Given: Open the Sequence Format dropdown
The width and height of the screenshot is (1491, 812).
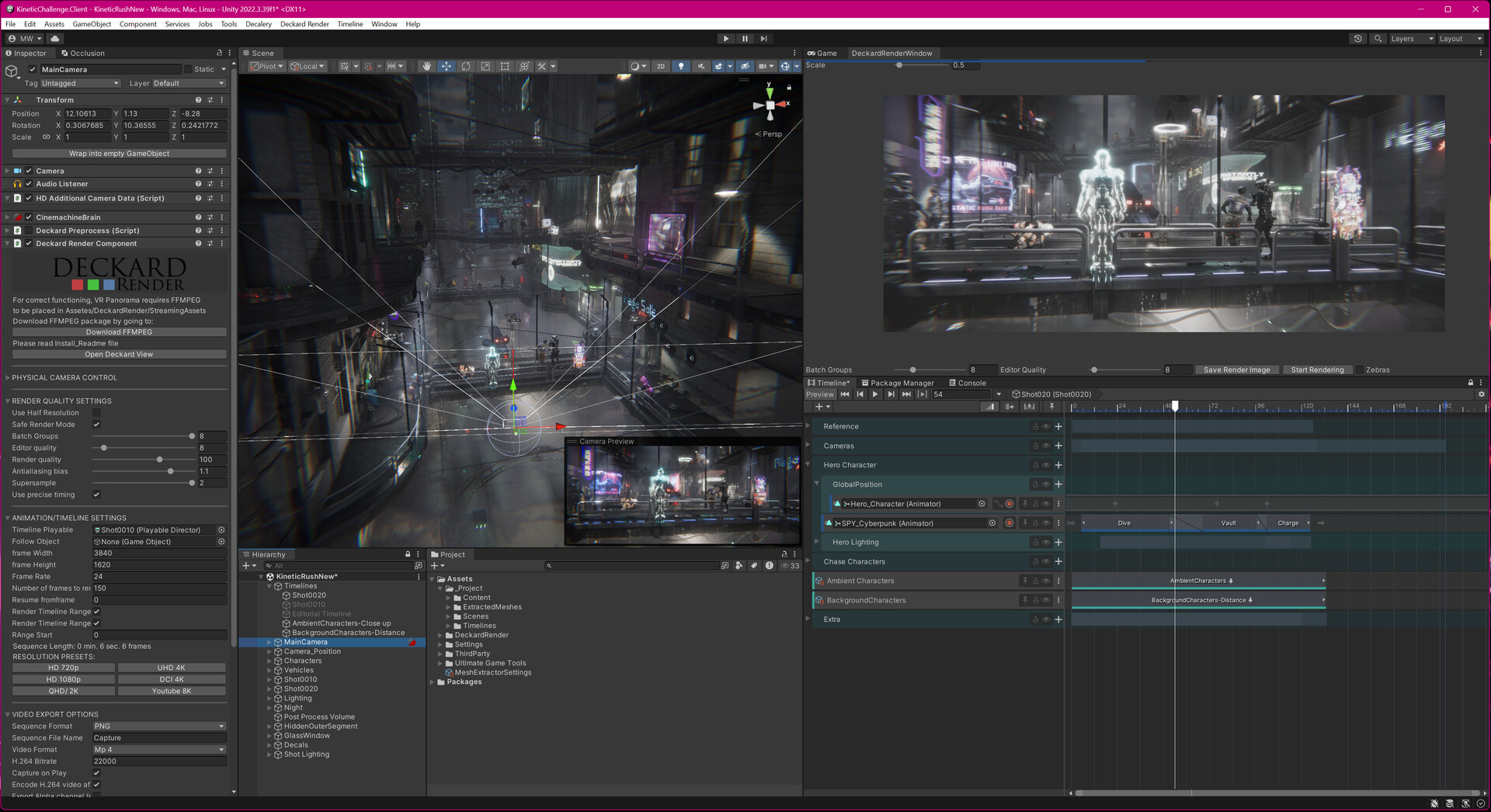Looking at the screenshot, I should pyautogui.click(x=158, y=727).
